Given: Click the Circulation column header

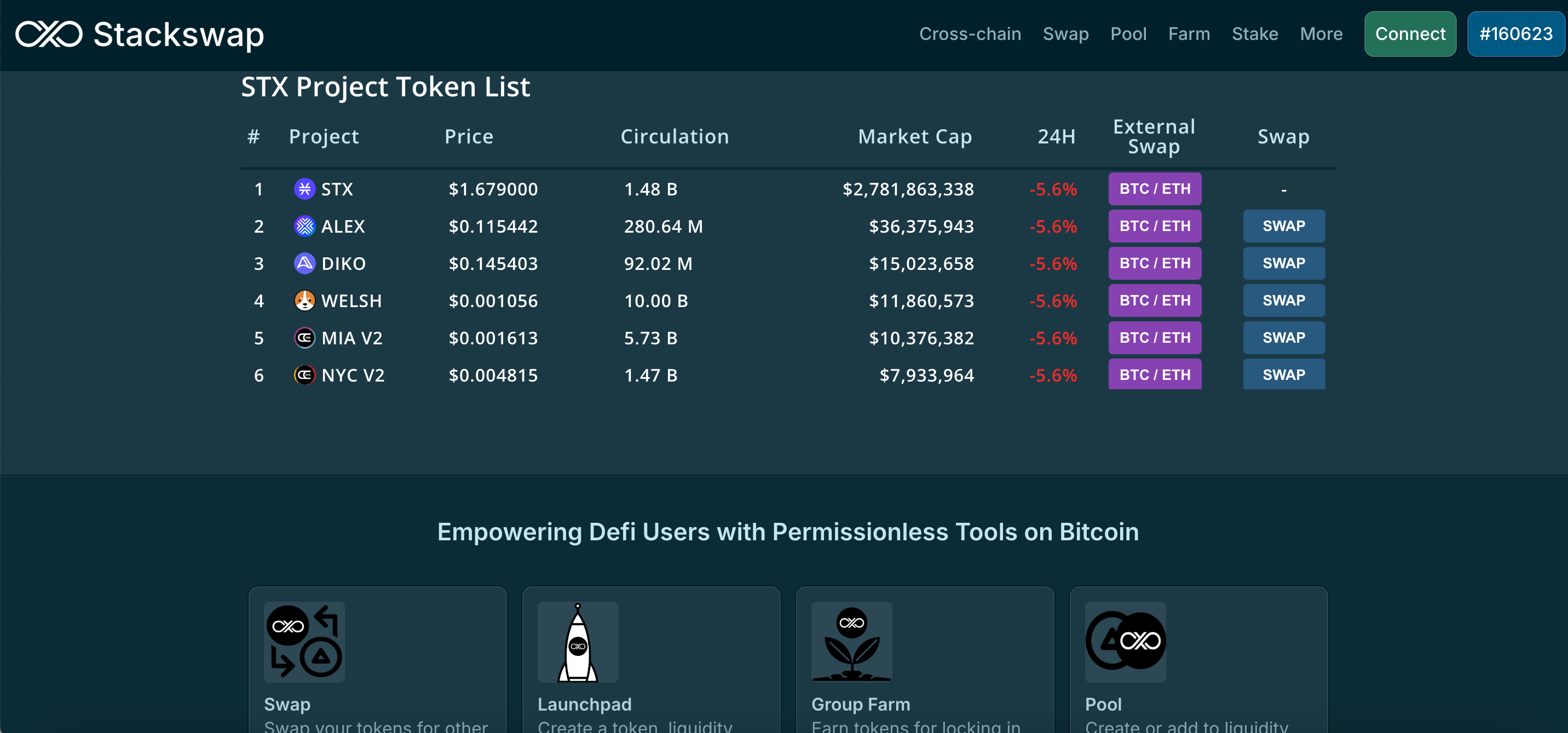Looking at the screenshot, I should (x=675, y=136).
